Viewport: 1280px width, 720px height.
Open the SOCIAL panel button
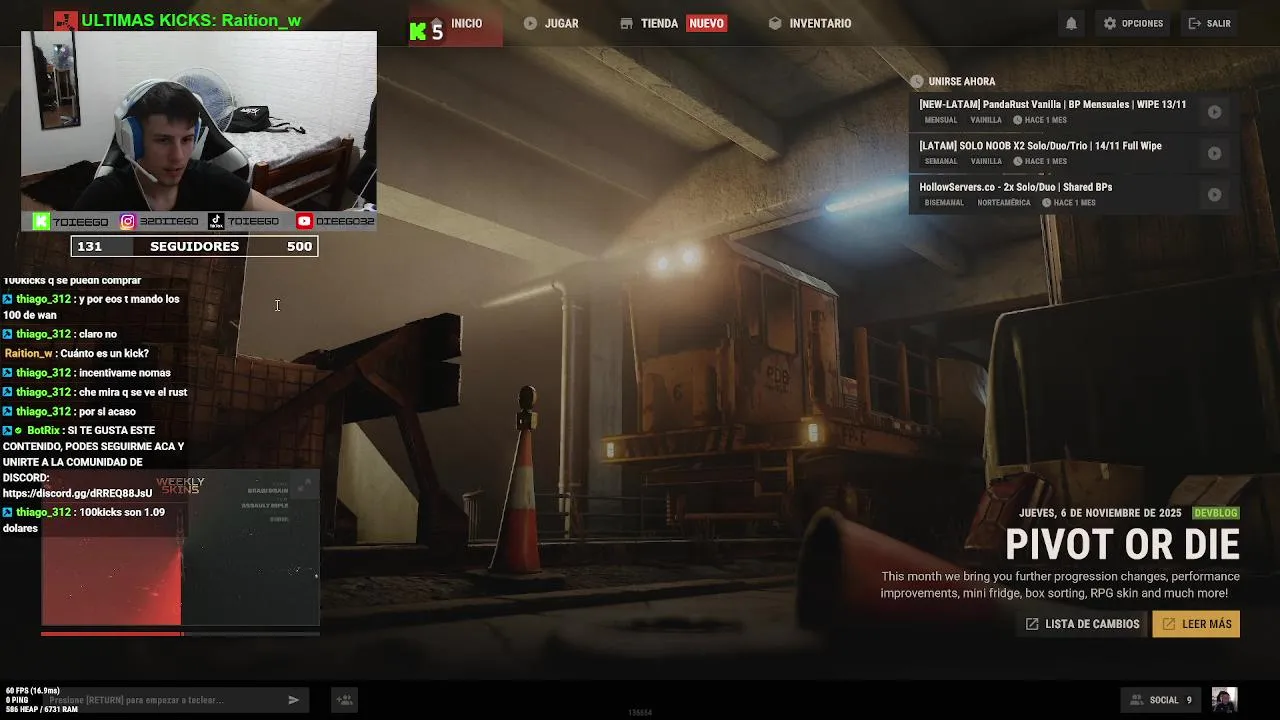click(x=1160, y=700)
